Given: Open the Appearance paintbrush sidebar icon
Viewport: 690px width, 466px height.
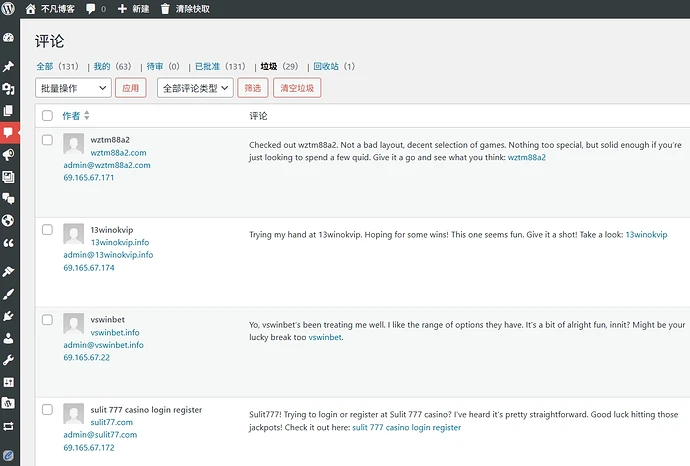Looking at the screenshot, I should pyautogui.click(x=8, y=294).
